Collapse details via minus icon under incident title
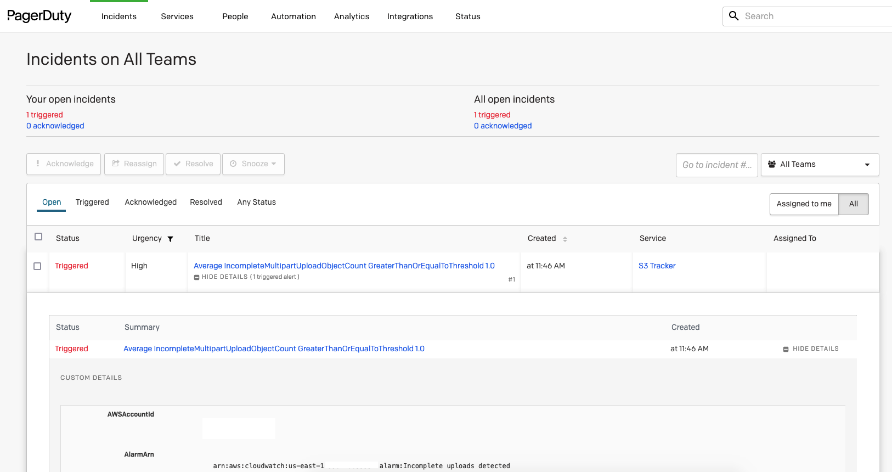The height and width of the screenshot is (472, 892). (x=197, y=278)
